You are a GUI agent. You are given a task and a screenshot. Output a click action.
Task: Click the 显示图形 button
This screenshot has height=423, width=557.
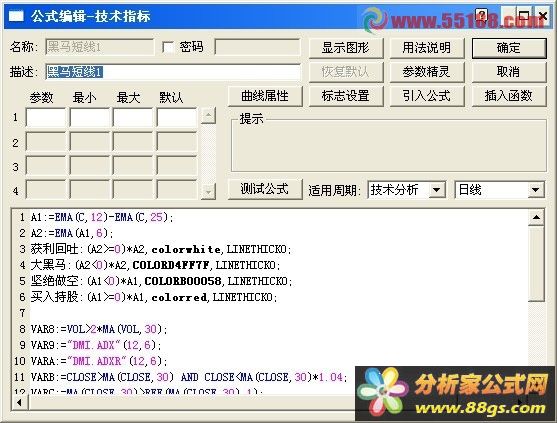[x=346, y=48]
